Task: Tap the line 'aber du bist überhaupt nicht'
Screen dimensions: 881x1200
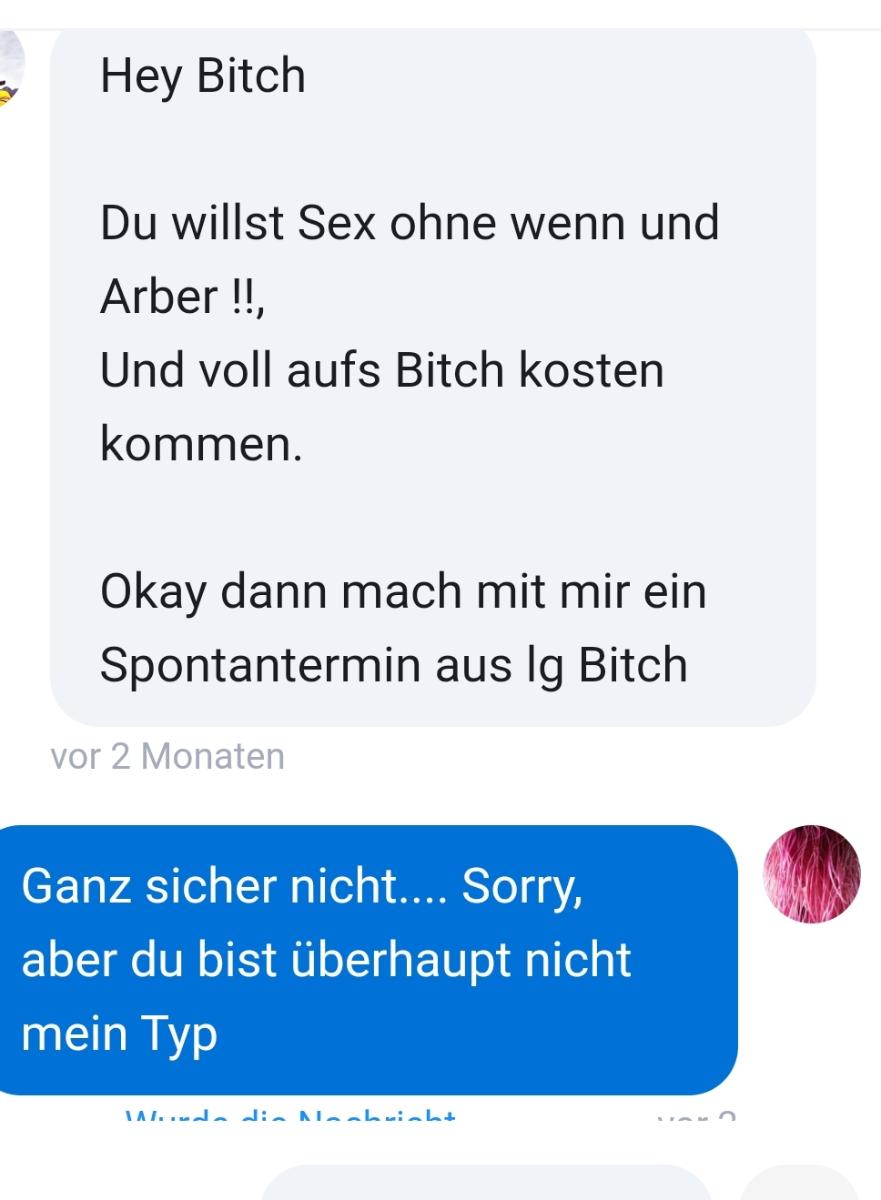Action: [x=326, y=961]
